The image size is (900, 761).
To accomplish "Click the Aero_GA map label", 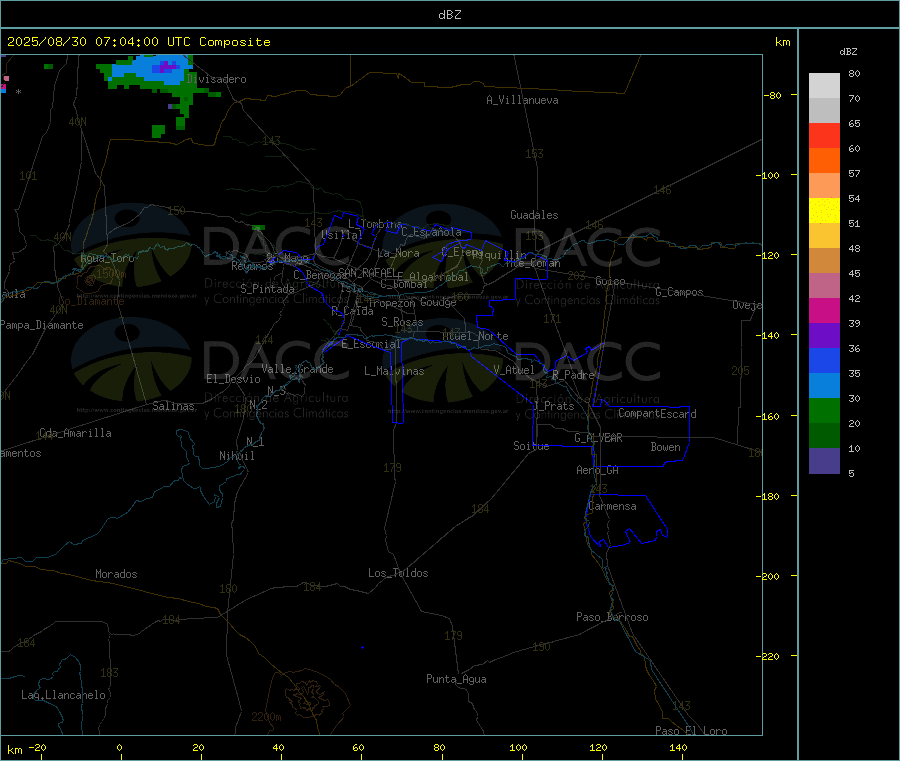I will coord(598,470).
